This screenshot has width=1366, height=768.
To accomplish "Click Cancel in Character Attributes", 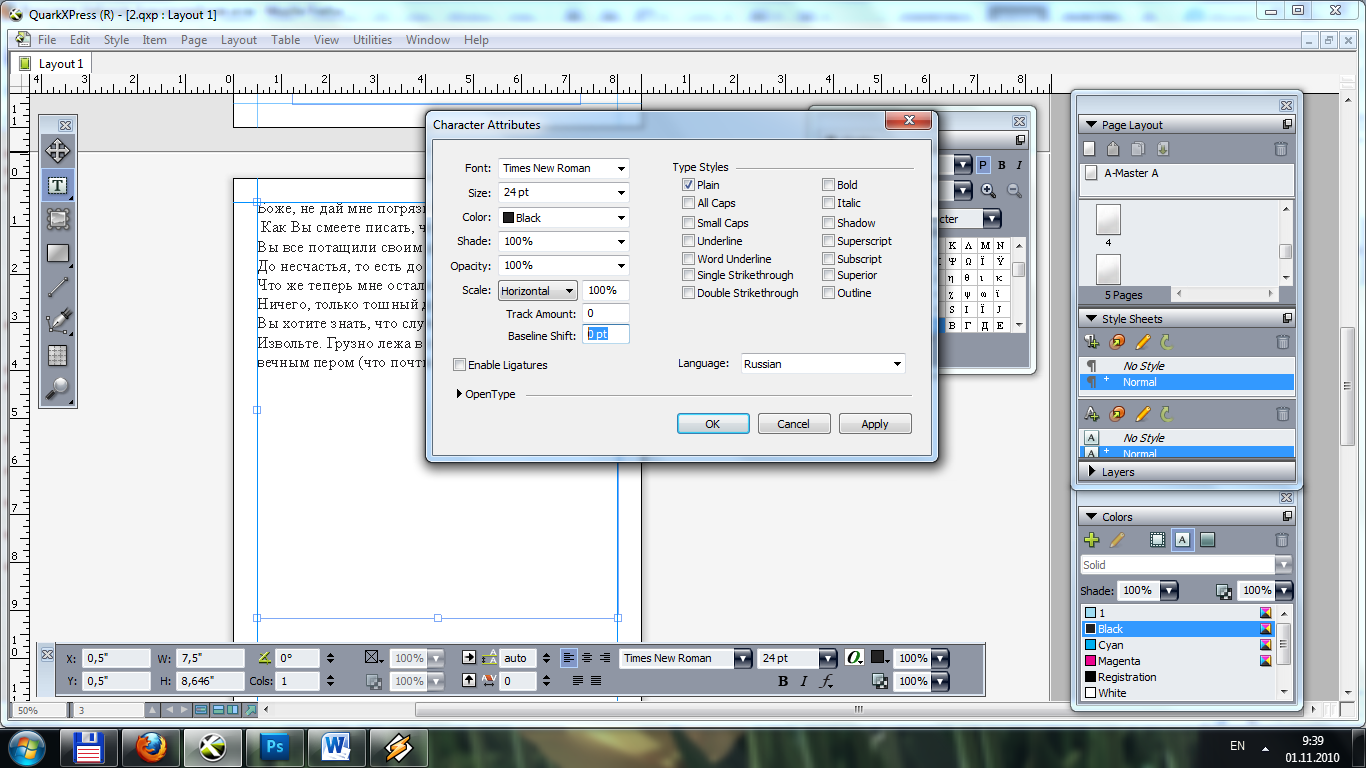I will coord(794,424).
